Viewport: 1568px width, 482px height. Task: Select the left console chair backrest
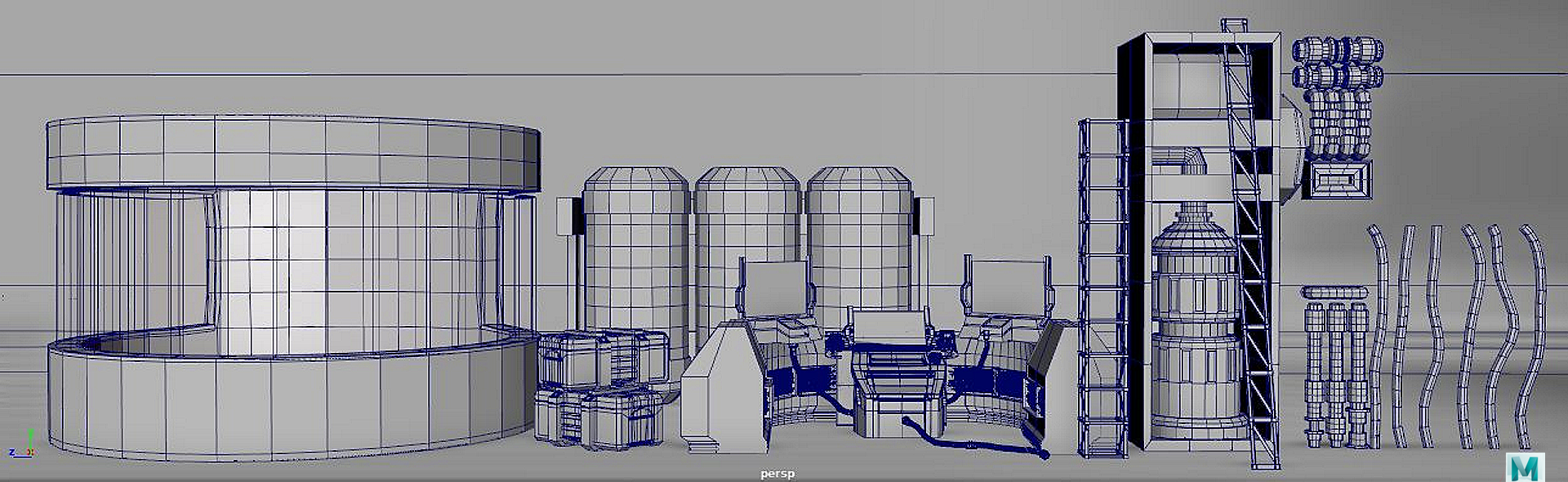click(774, 286)
